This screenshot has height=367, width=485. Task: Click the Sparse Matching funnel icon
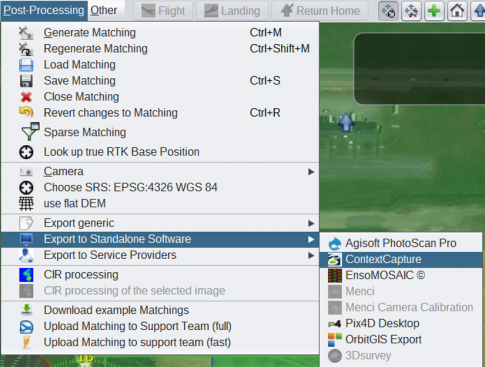point(30,131)
